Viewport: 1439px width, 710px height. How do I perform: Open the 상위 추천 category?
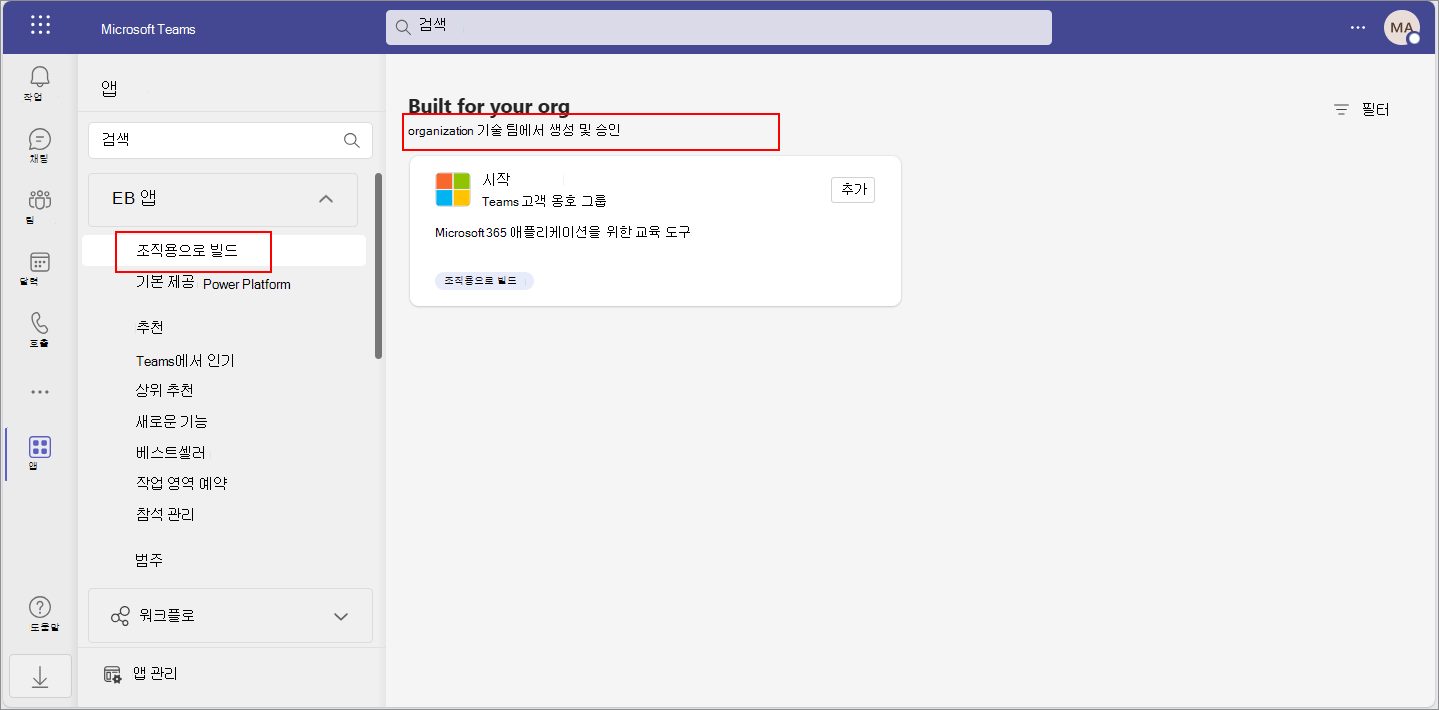coord(165,390)
